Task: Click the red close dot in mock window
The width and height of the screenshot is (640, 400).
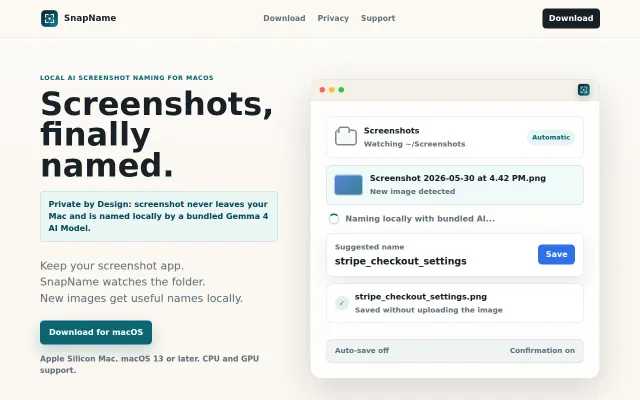Action: [x=322, y=90]
